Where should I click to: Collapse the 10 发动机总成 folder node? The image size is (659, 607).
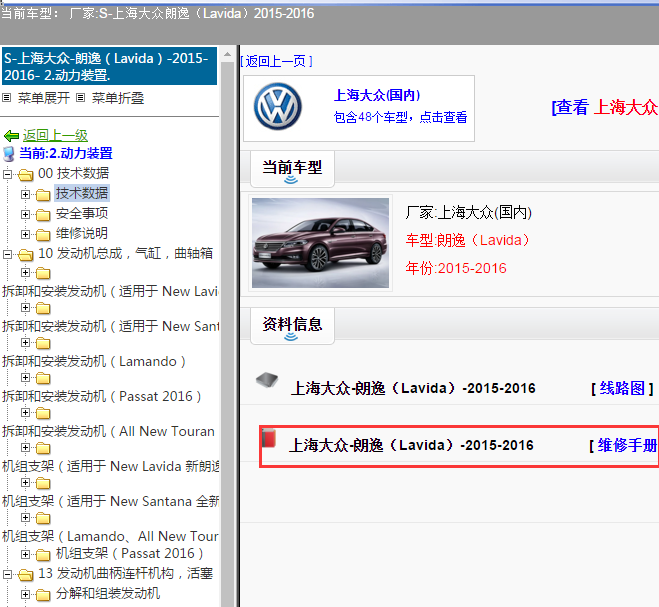click(x=7, y=254)
